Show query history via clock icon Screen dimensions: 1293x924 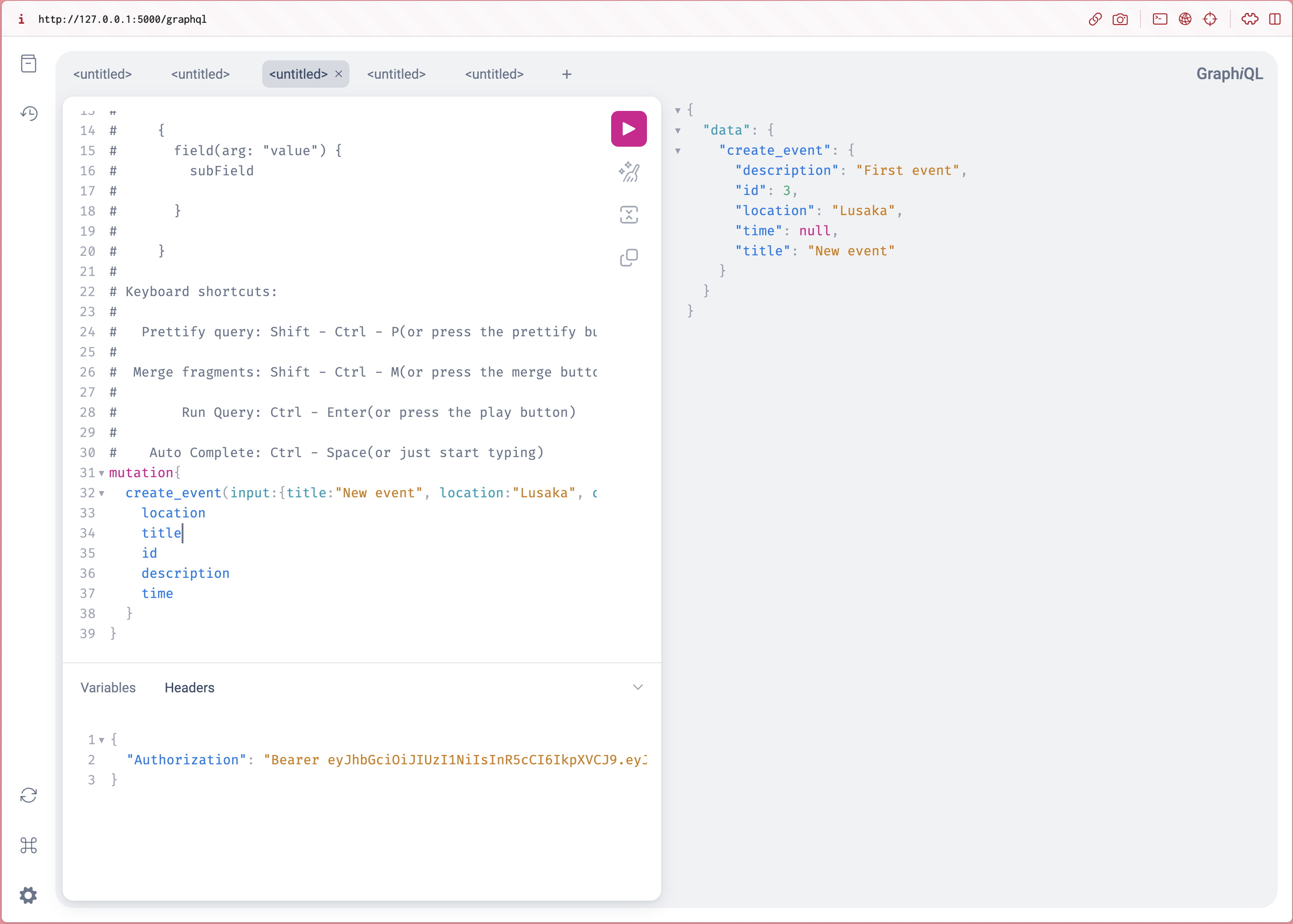click(x=29, y=113)
